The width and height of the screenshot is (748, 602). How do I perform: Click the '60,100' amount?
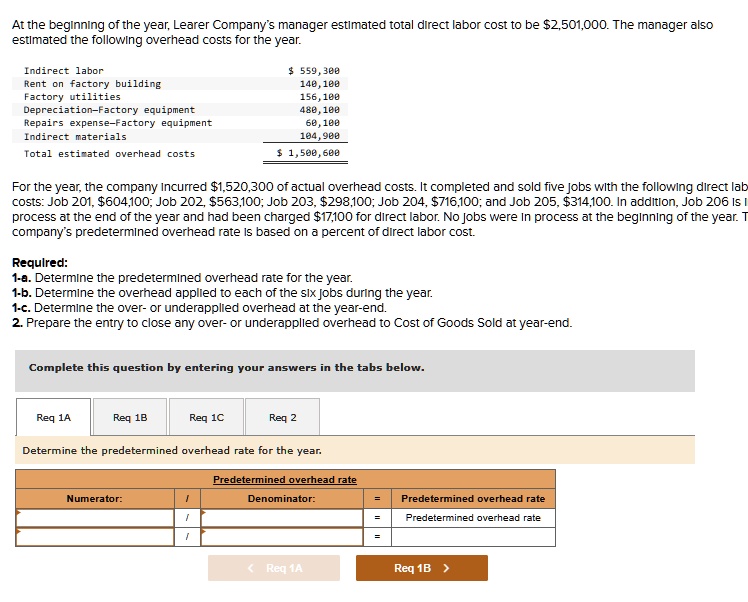[x=322, y=123]
